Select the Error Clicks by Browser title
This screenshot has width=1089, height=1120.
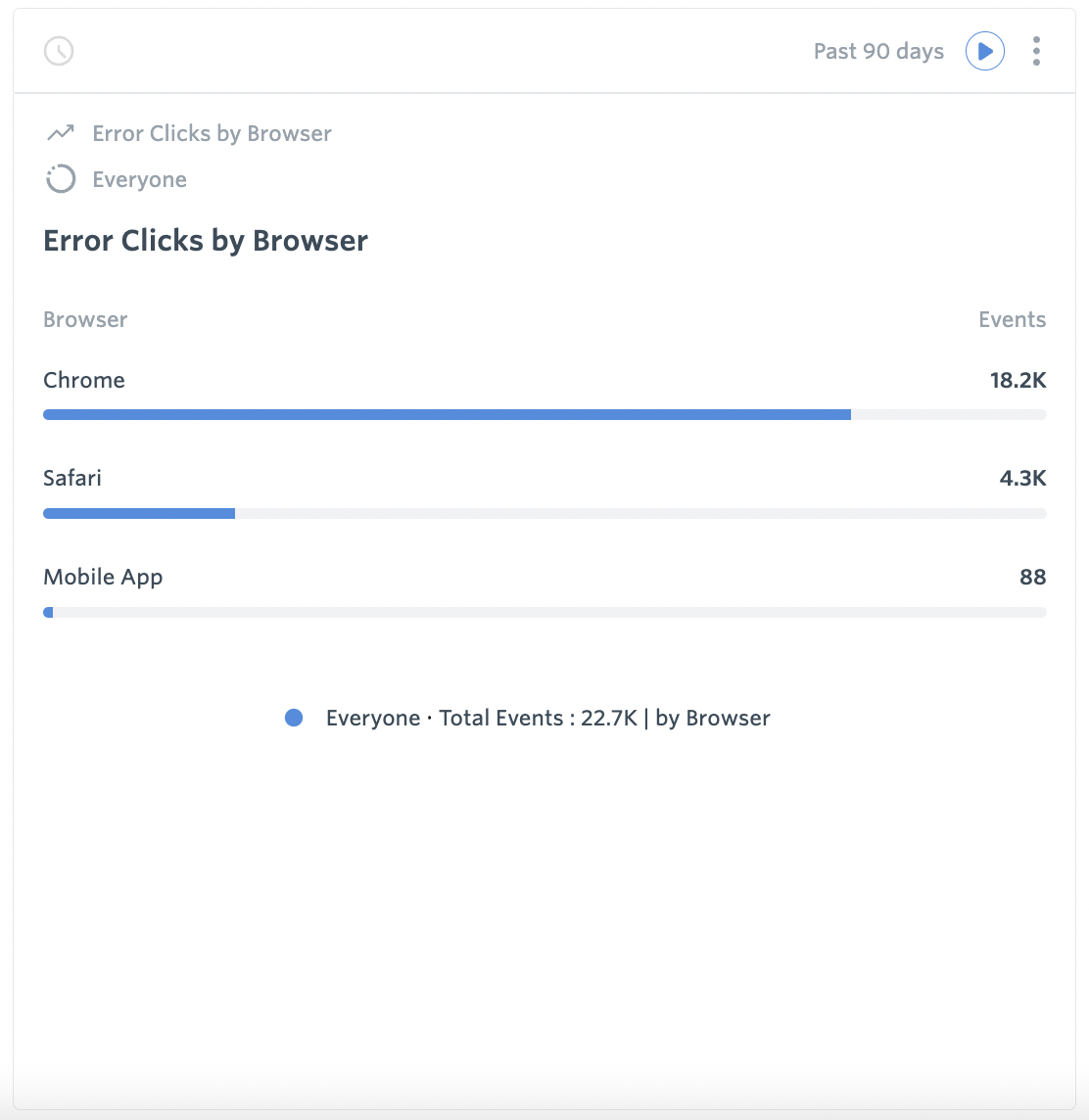[x=205, y=240]
